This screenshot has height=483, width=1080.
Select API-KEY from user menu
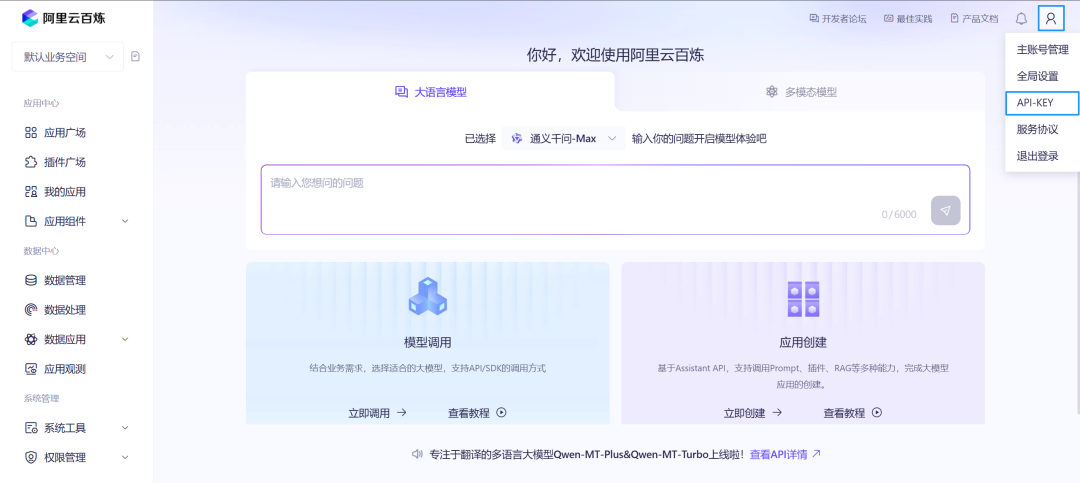tap(1042, 103)
